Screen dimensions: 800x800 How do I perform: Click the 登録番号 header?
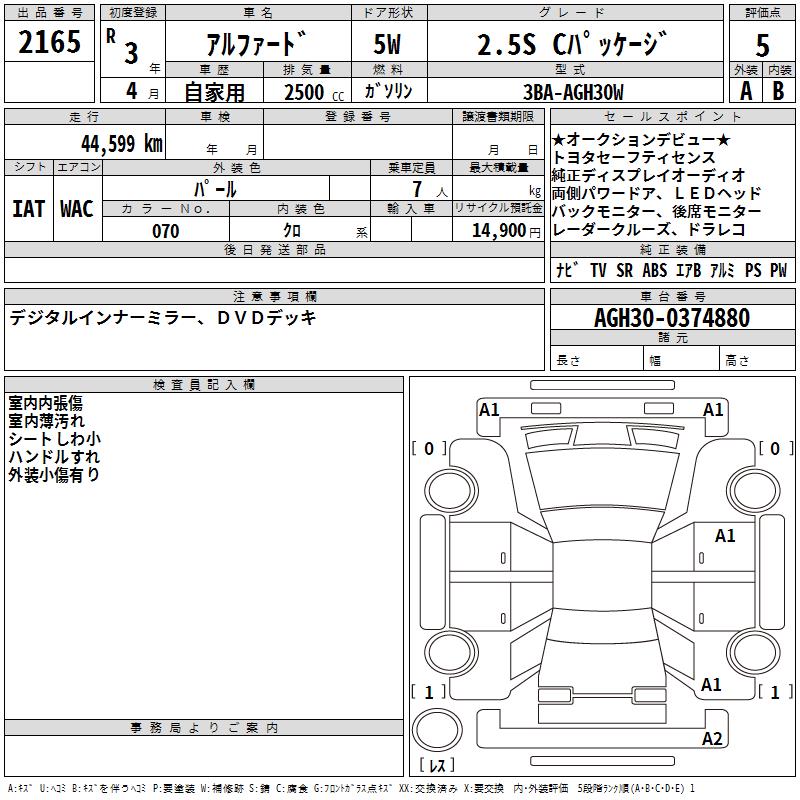pyautogui.click(x=358, y=117)
